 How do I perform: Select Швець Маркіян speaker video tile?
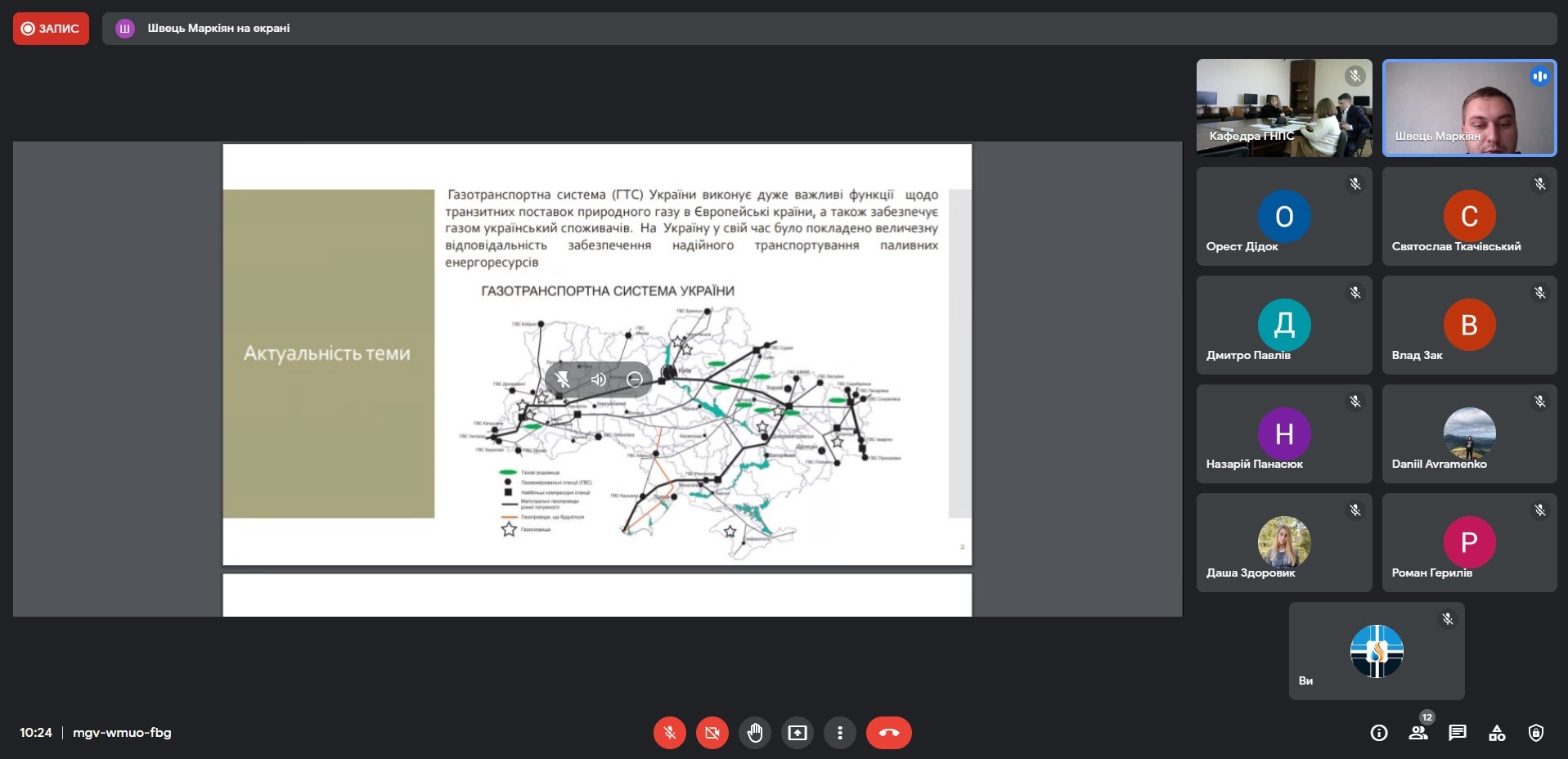1469,107
